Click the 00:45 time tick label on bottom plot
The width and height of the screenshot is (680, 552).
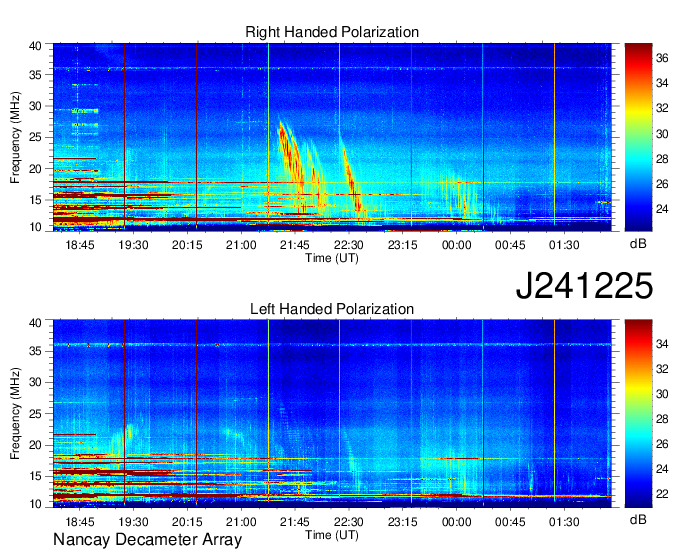[x=510, y=522]
